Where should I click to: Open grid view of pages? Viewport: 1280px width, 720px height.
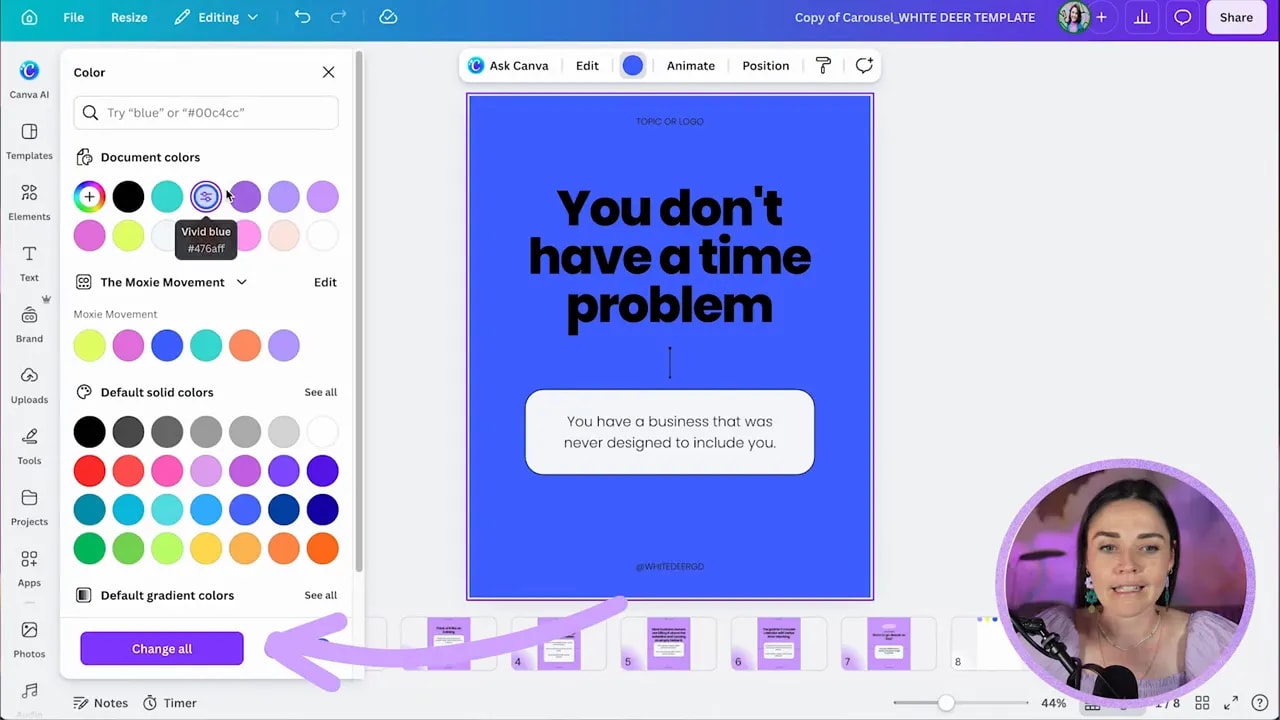click(x=1202, y=703)
